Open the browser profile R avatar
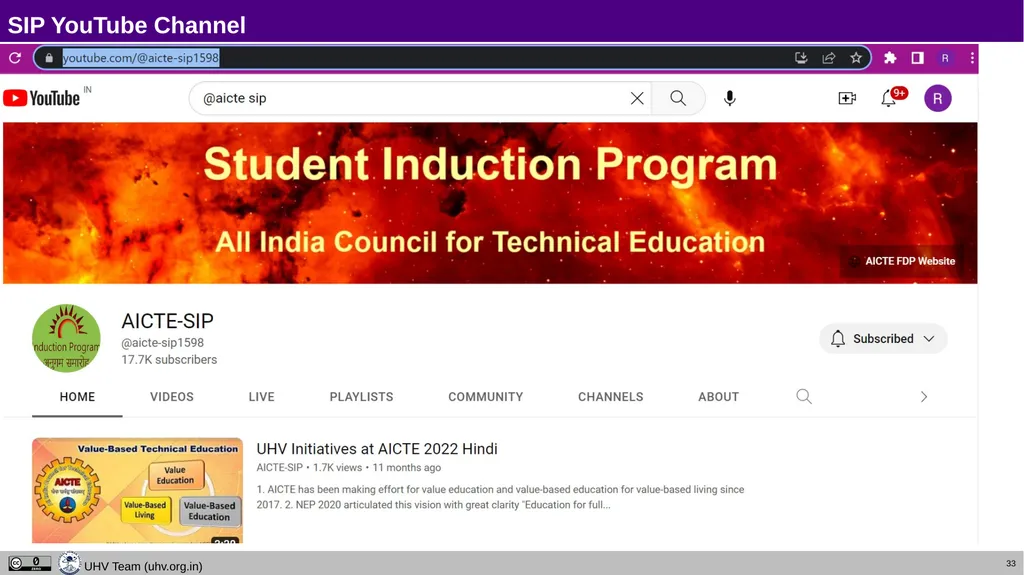Image resolution: width=1024 pixels, height=575 pixels. [945, 58]
